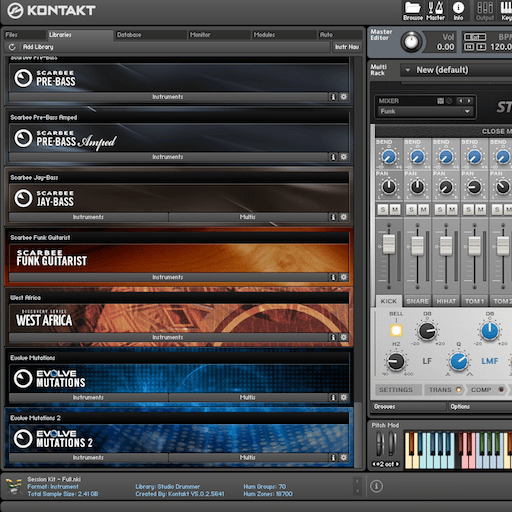The width and height of the screenshot is (512, 512).
Task: Open settings gear for Pre-Bass Amped
Action: [343, 157]
